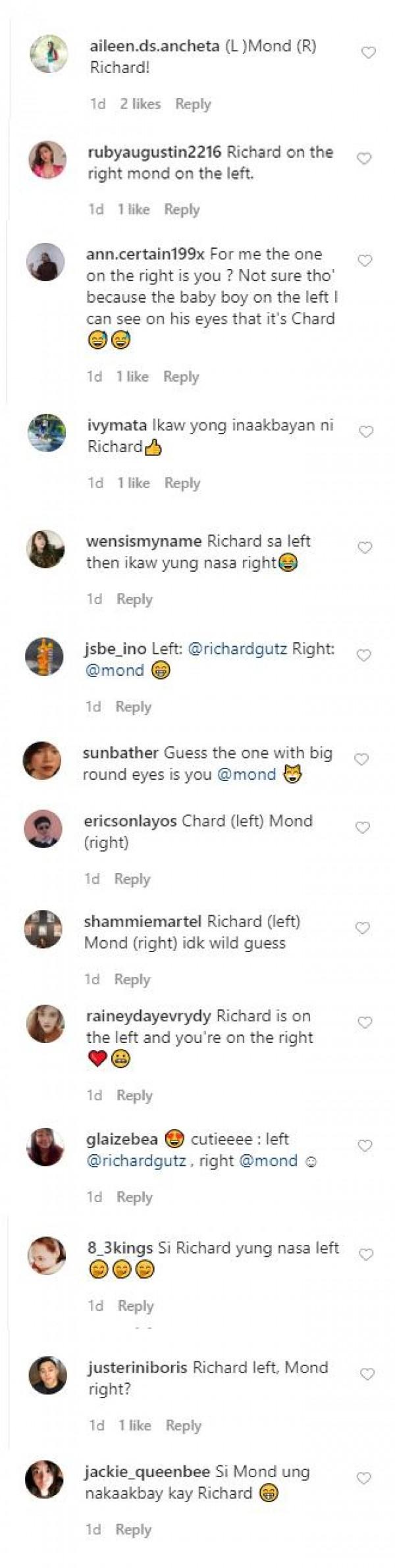The width and height of the screenshot is (395, 1568).
Task: Open 8_3kings' profile avatar
Action: coord(46,1255)
